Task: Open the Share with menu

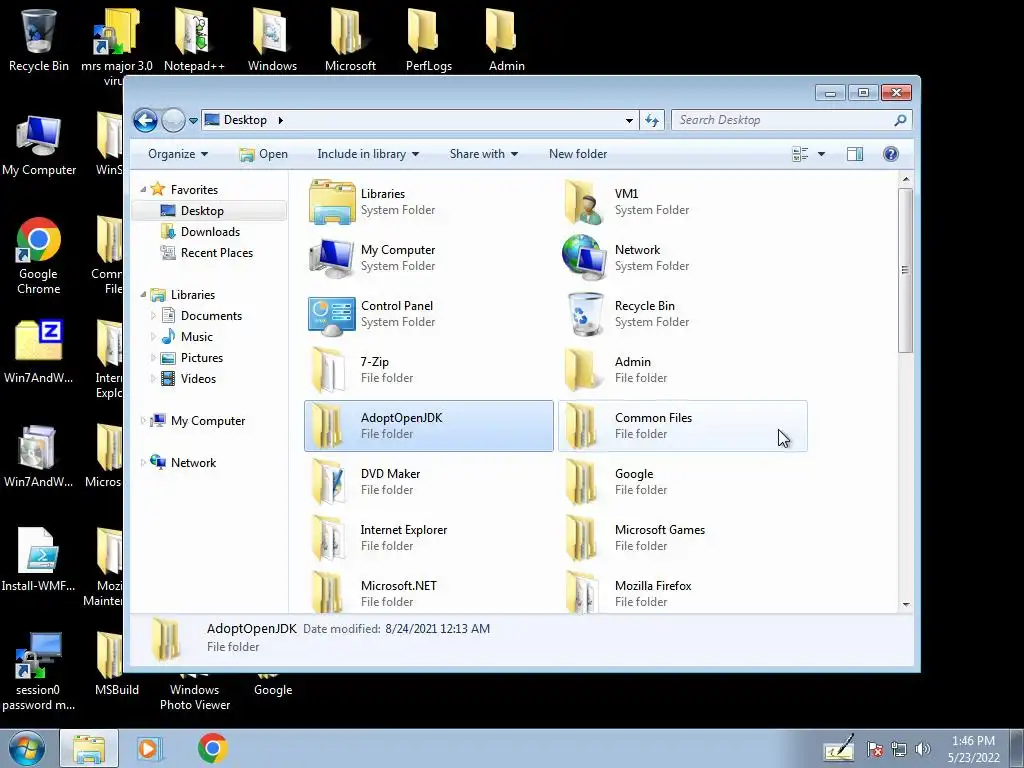Action: [483, 154]
